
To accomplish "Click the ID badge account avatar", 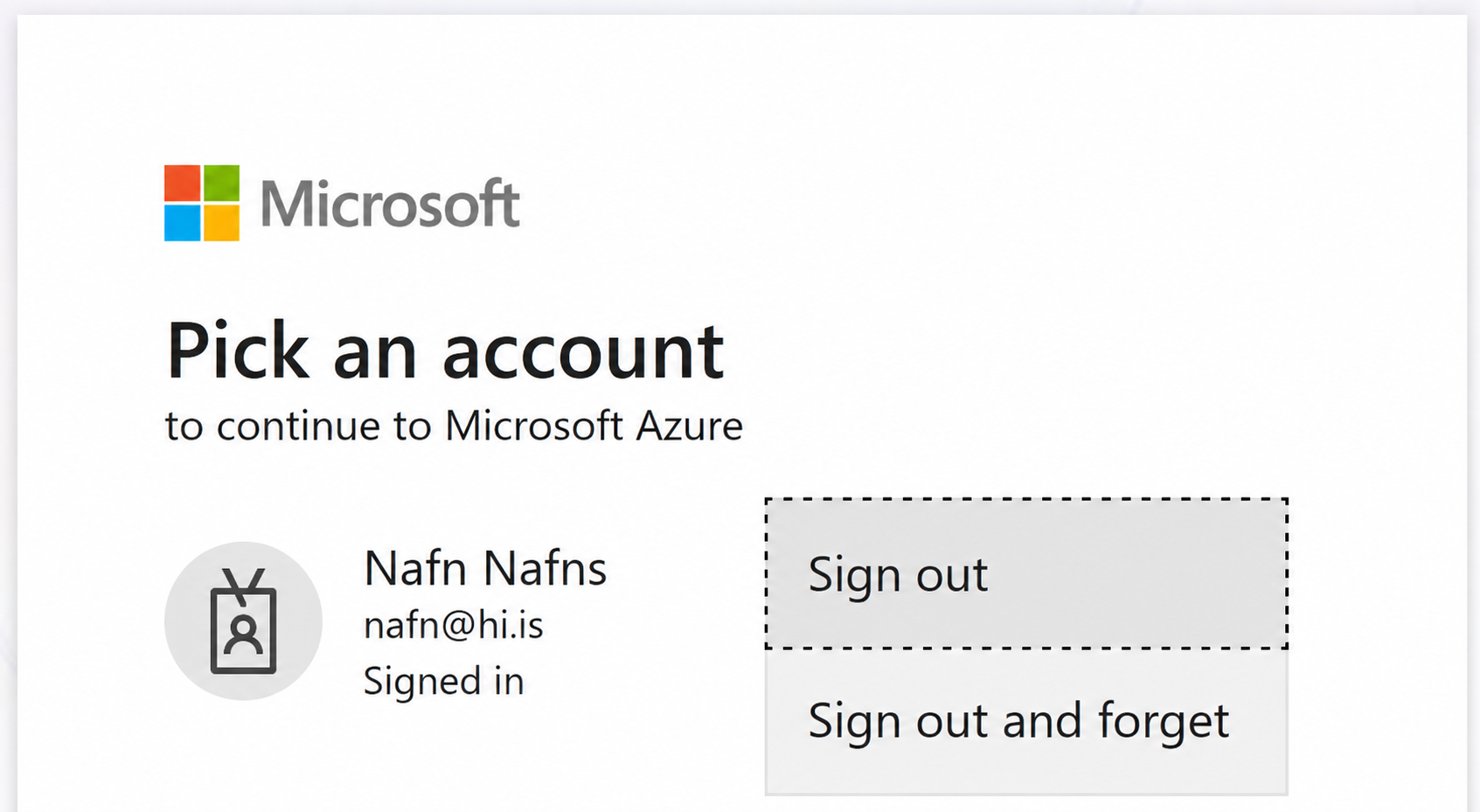I will point(243,621).
